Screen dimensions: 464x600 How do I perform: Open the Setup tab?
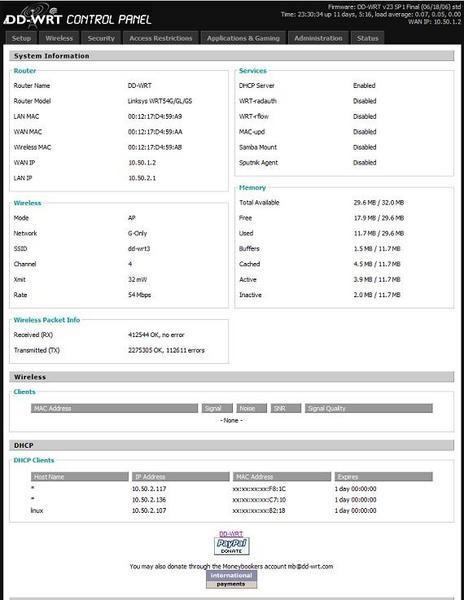[21, 38]
